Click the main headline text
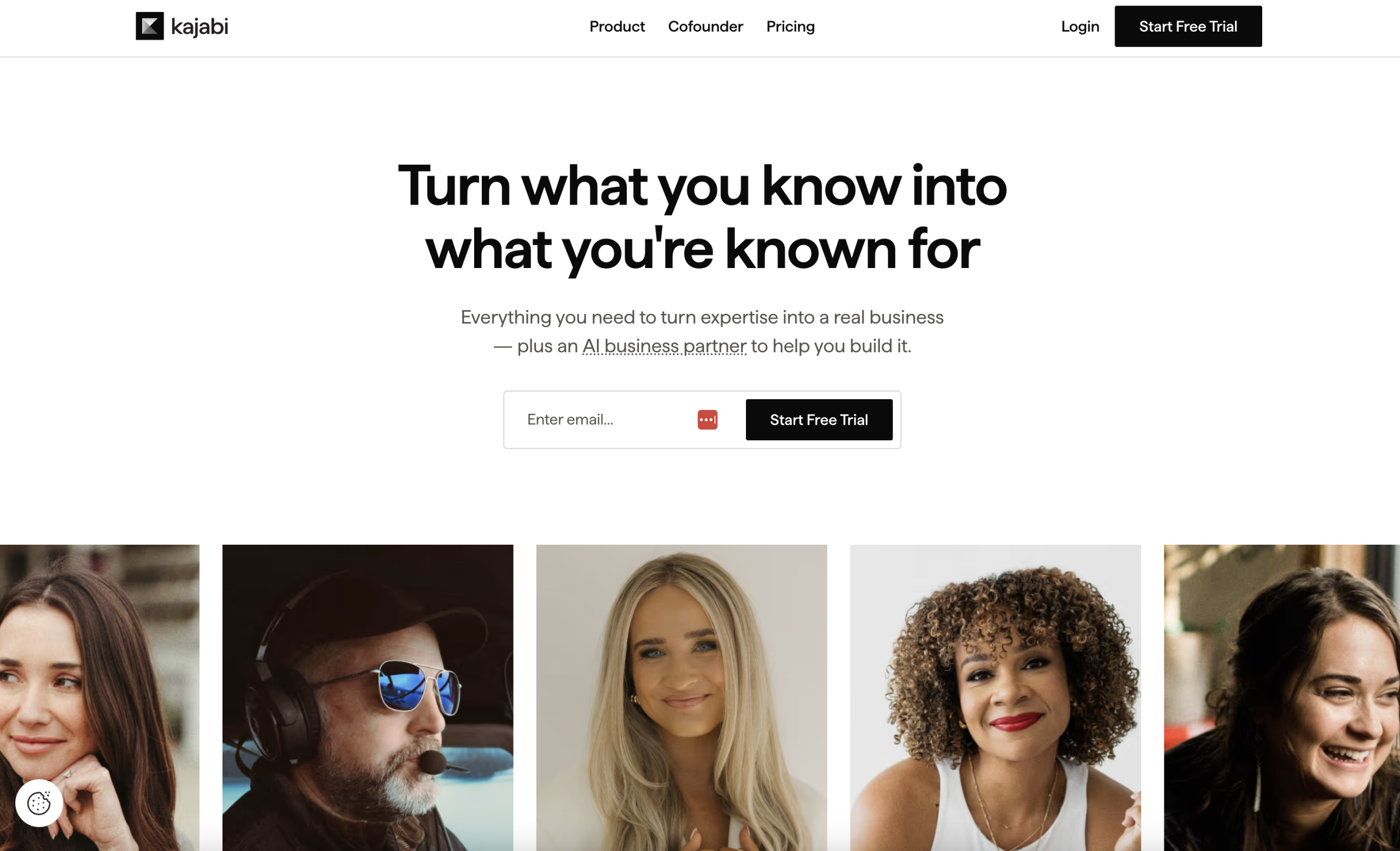 pyautogui.click(x=702, y=218)
